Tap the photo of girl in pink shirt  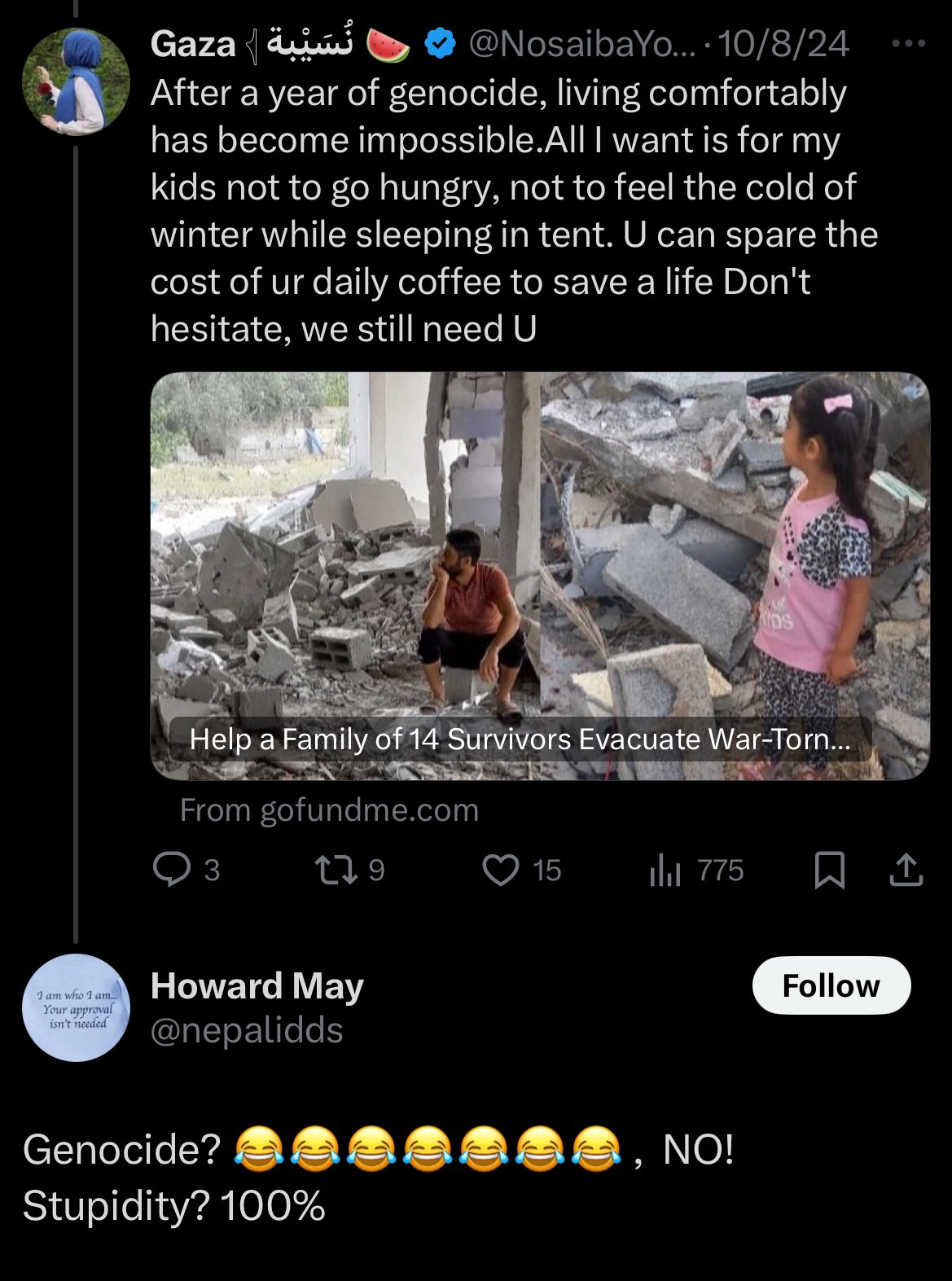click(735, 576)
